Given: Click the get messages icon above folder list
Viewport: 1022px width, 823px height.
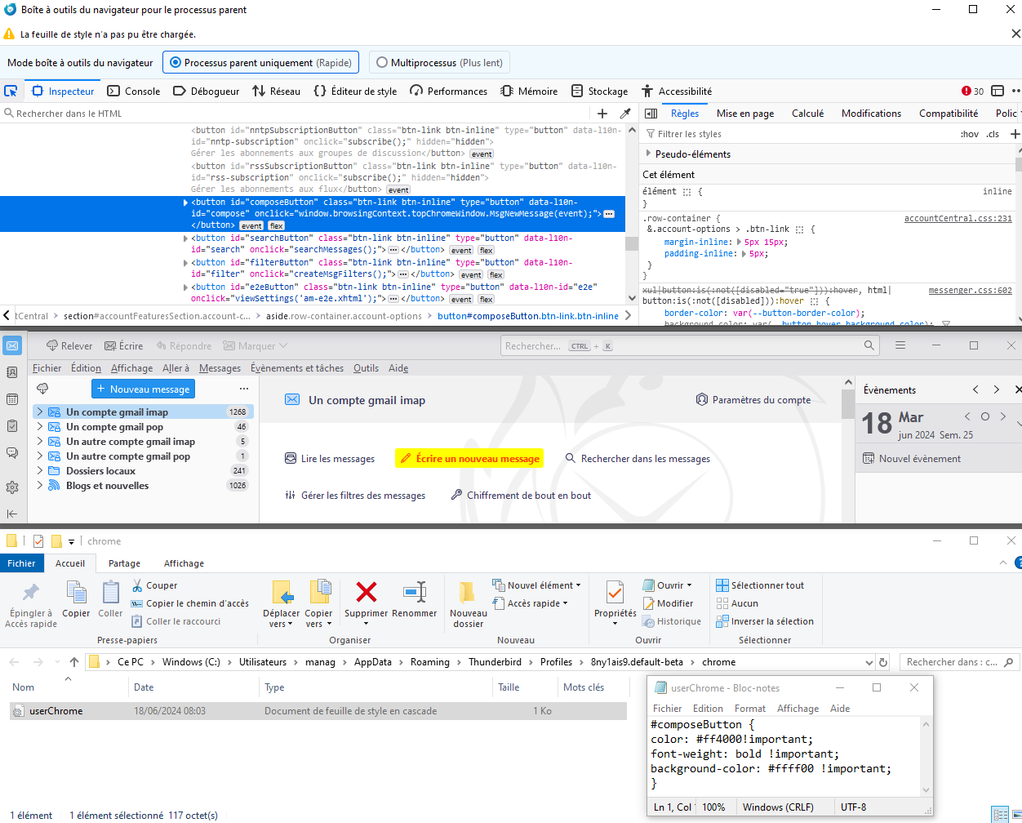Looking at the screenshot, I should click(42, 389).
